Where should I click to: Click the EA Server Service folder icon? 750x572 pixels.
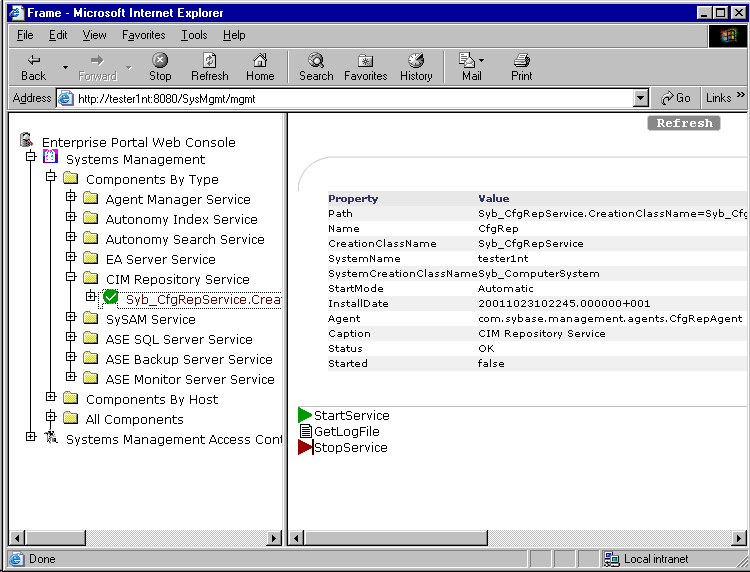click(90, 258)
